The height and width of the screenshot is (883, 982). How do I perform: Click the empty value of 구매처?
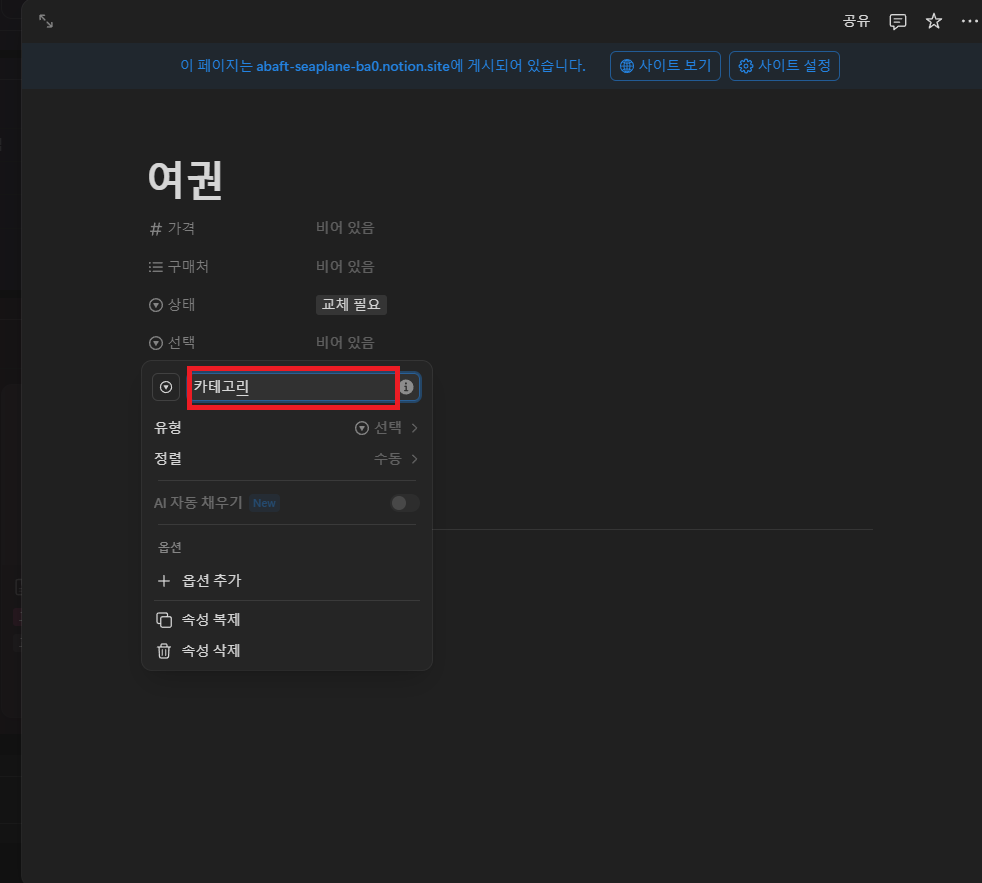pos(345,267)
